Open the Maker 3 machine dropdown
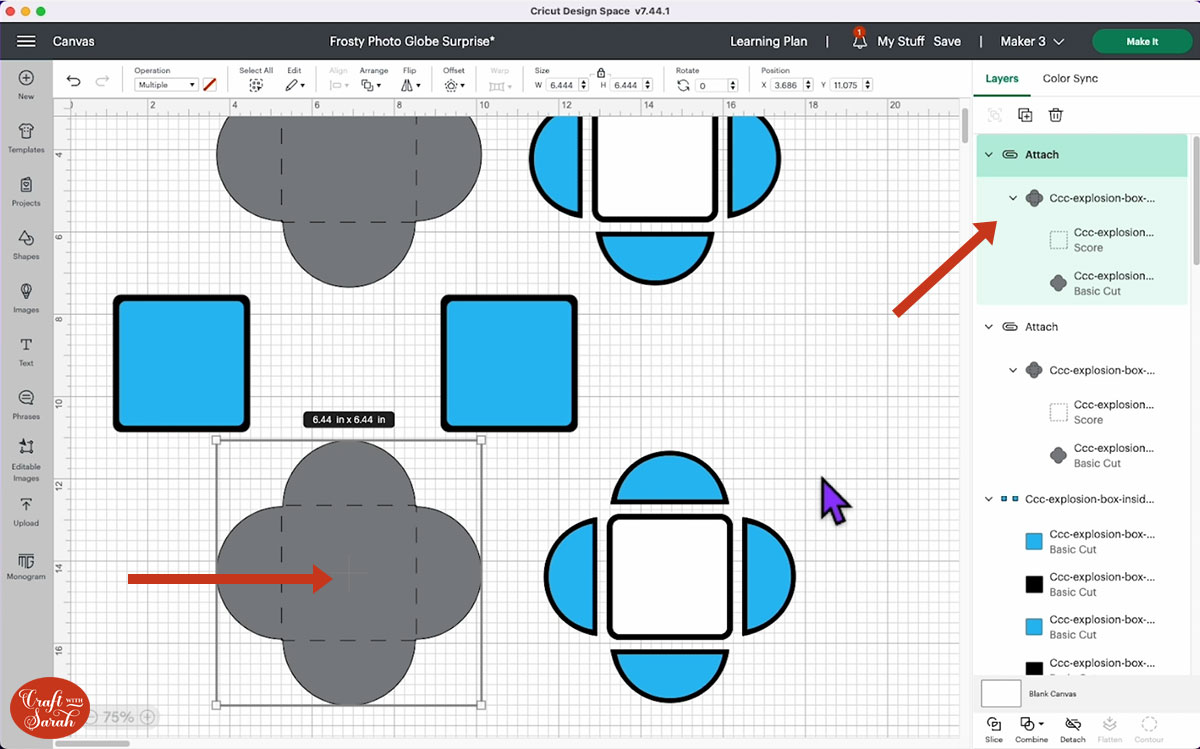Screen dimensions: 1200x749 click(x=1032, y=41)
